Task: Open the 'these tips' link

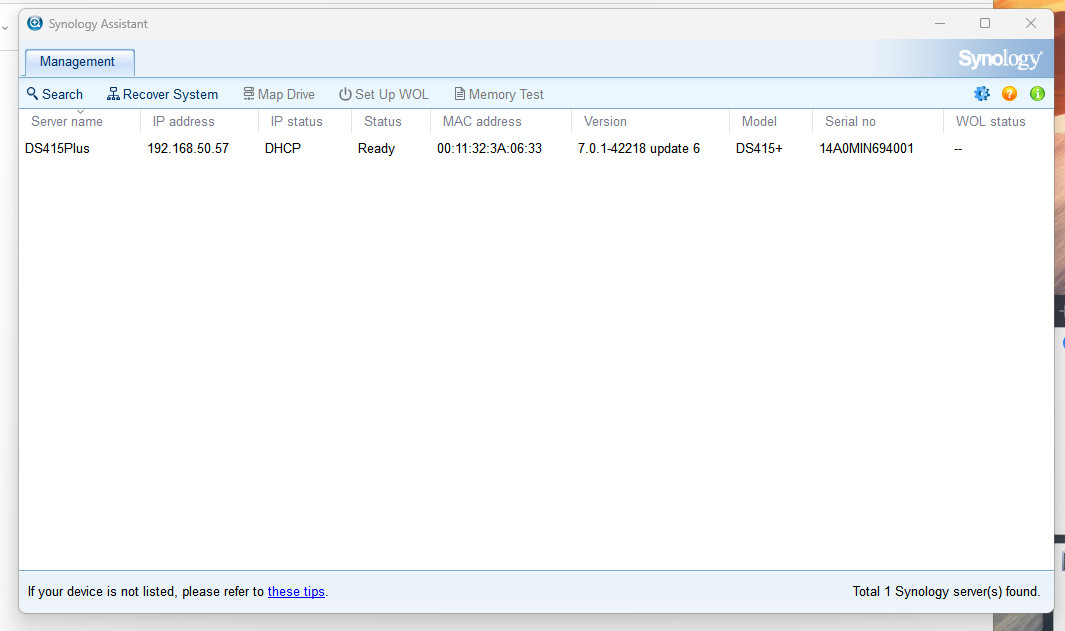Action: (x=296, y=592)
